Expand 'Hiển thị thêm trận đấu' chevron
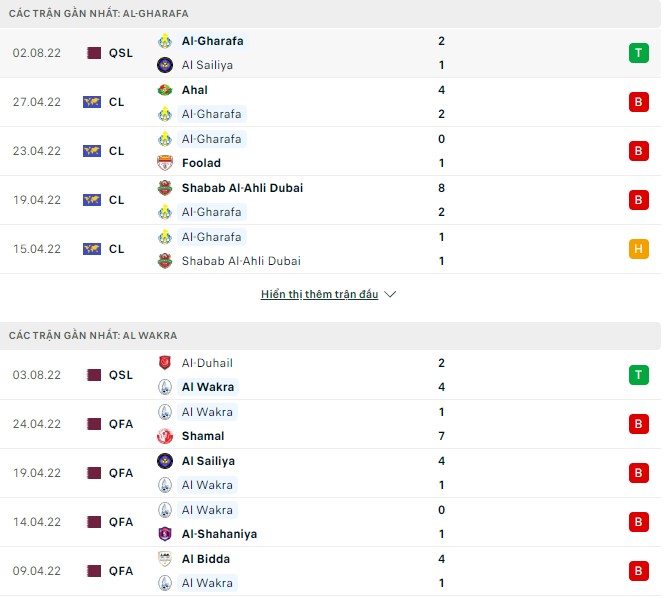Image resolution: width=672 pixels, height=598 pixels. click(390, 295)
